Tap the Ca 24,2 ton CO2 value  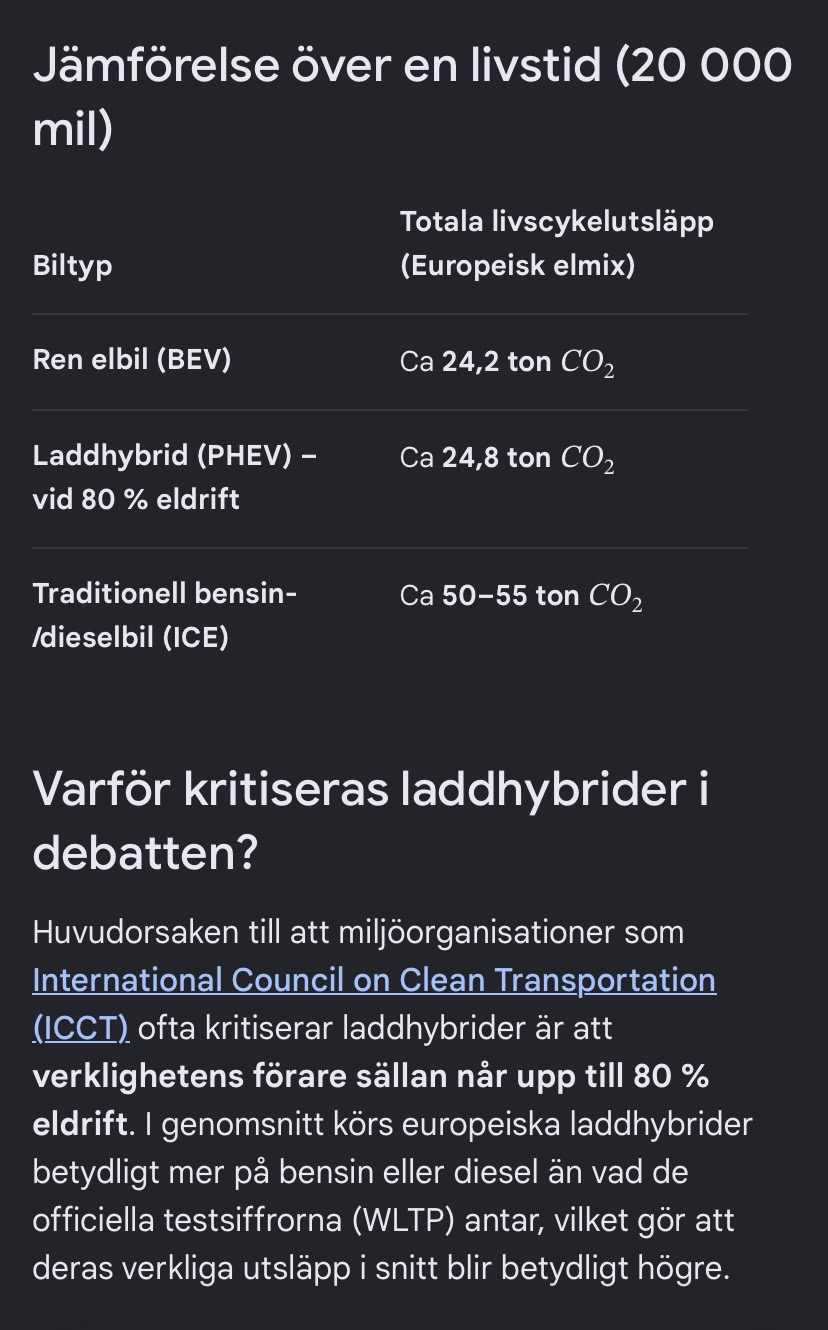coord(507,362)
